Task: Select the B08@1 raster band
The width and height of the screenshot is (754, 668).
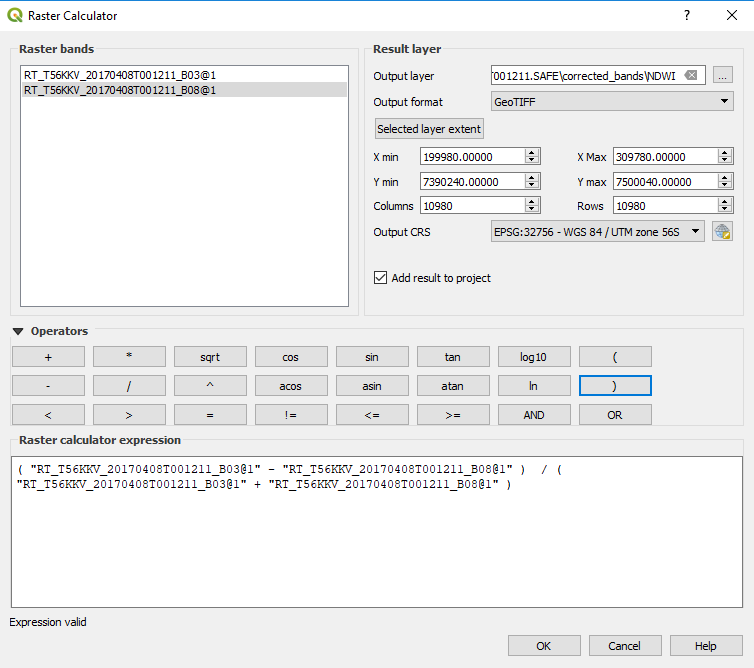Action: pos(120,90)
